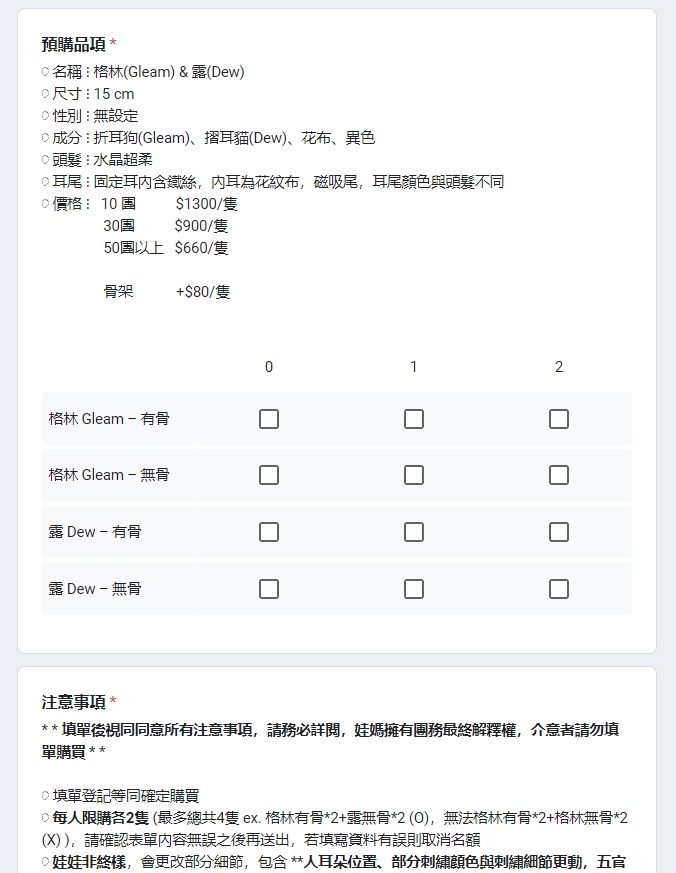Image resolution: width=676 pixels, height=873 pixels.
Task: Check 2 for 格林 Gleam – 無骨
Action: 559,475
